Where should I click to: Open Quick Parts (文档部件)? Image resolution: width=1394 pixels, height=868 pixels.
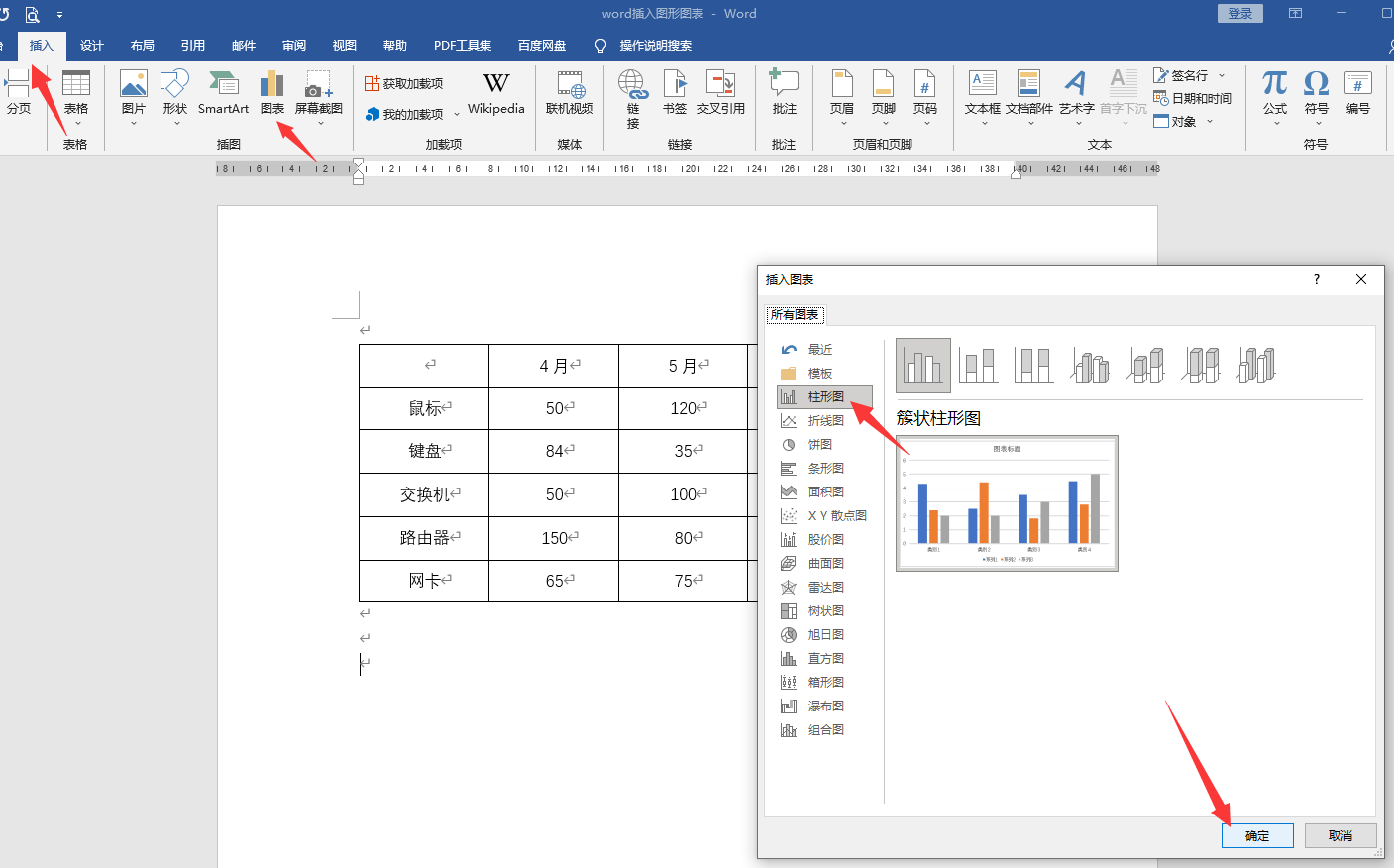pyautogui.click(x=1029, y=96)
